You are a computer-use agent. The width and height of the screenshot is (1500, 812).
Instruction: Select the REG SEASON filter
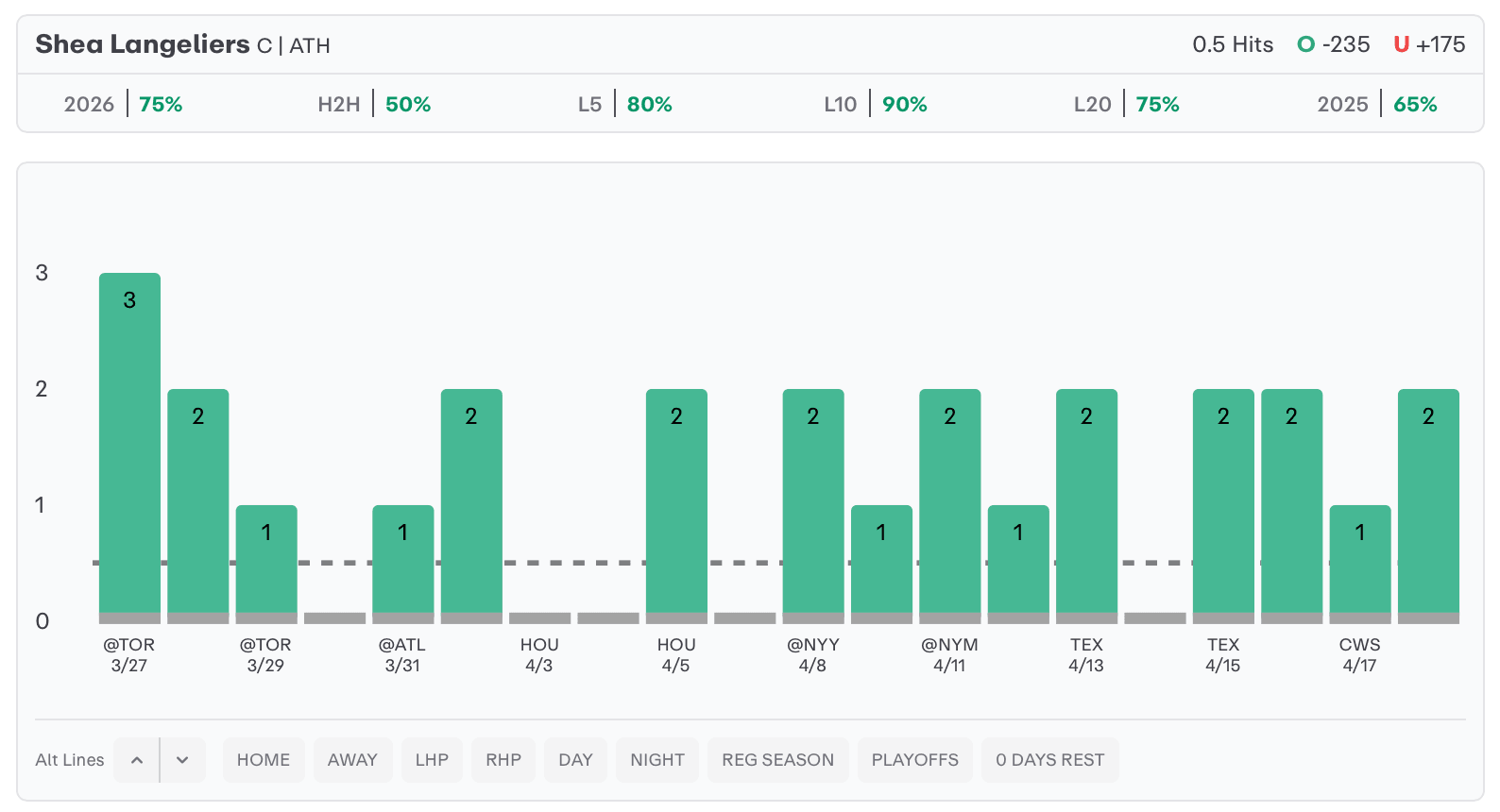[x=777, y=760]
